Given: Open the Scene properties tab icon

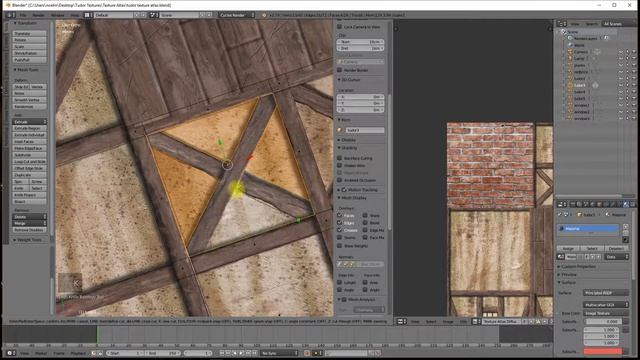Looking at the screenshot, I should (585, 204).
